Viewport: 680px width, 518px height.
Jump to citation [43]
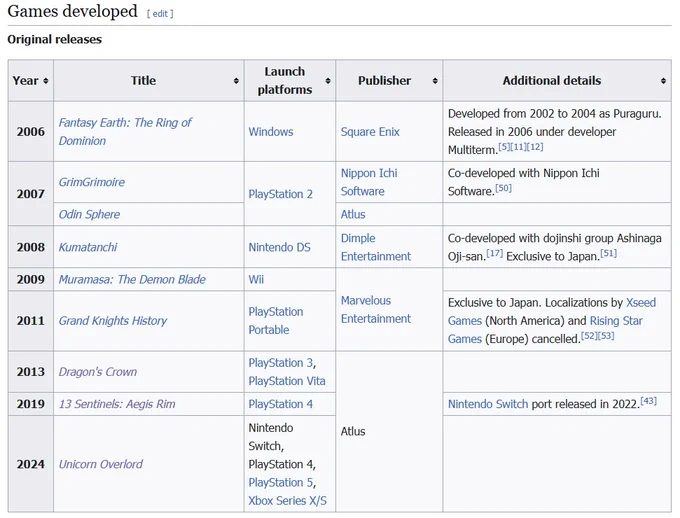click(648, 400)
